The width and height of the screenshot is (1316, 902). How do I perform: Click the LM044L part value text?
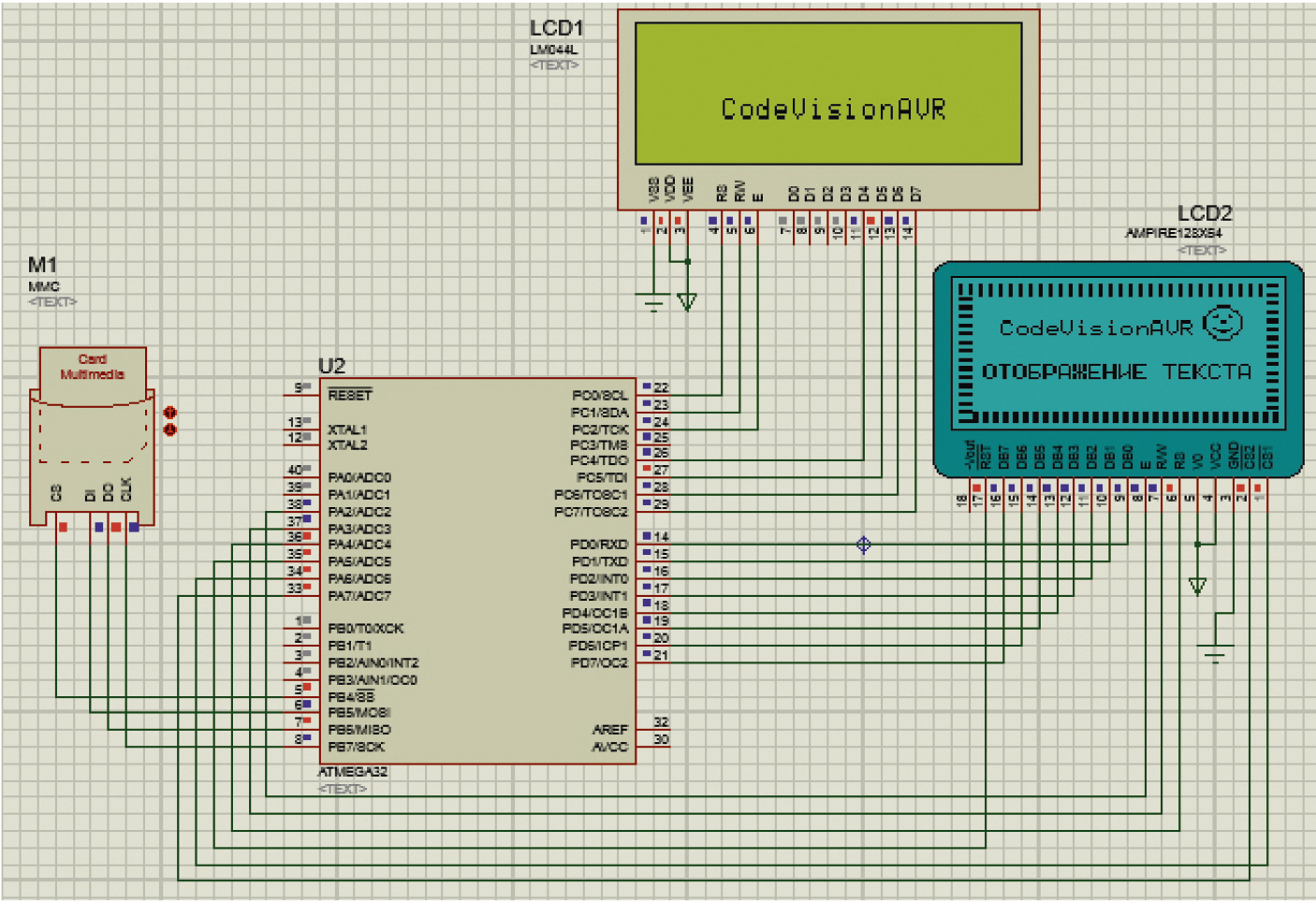coord(553,50)
